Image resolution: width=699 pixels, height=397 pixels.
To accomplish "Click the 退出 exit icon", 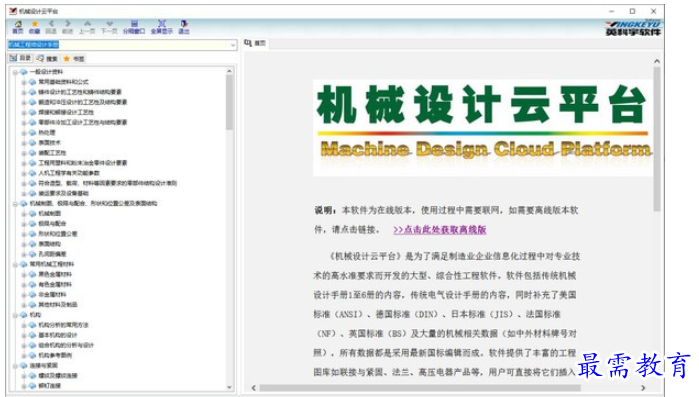I will 184,27.
